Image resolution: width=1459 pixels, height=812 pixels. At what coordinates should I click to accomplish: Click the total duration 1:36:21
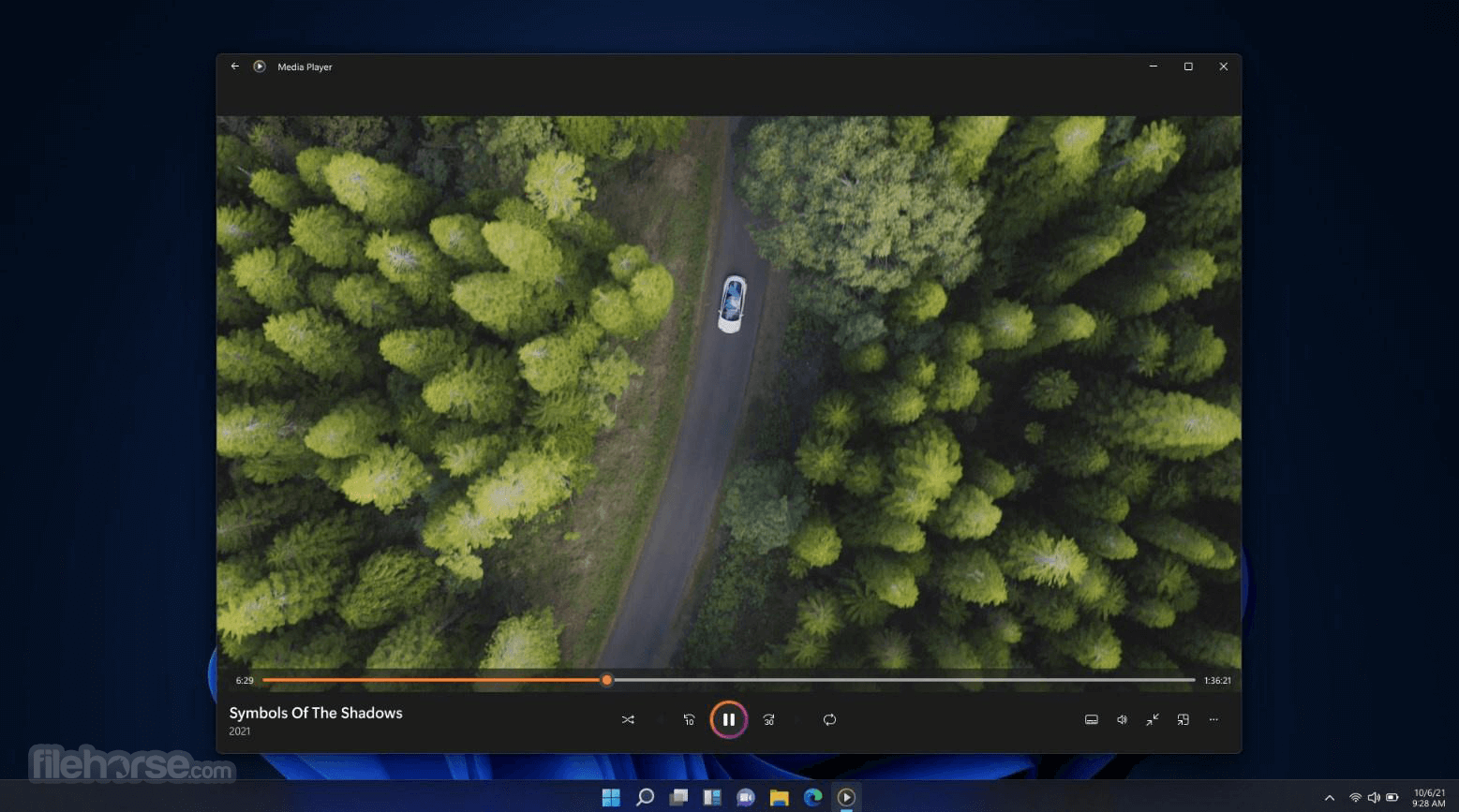click(1217, 681)
